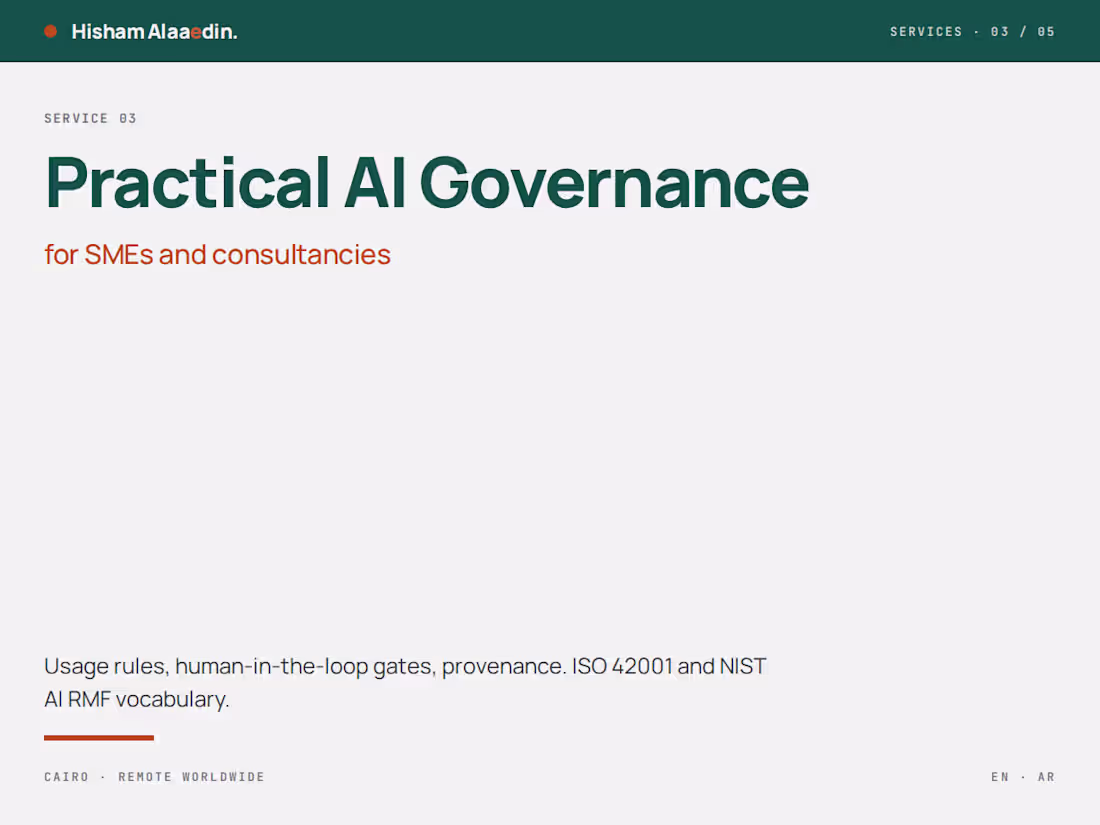This screenshot has height=825, width=1100.
Task: Click the usage rules description paragraph
Action: (x=405, y=683)
